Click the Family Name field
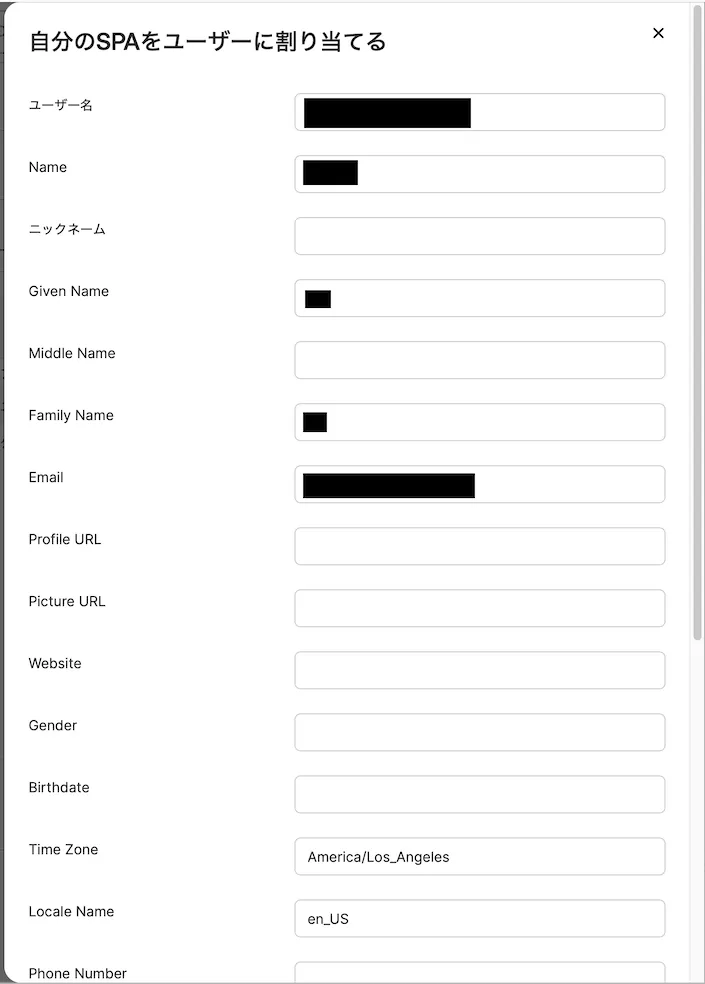The width and height of the screenshot is (705, 984). click(x=480, y=422)
